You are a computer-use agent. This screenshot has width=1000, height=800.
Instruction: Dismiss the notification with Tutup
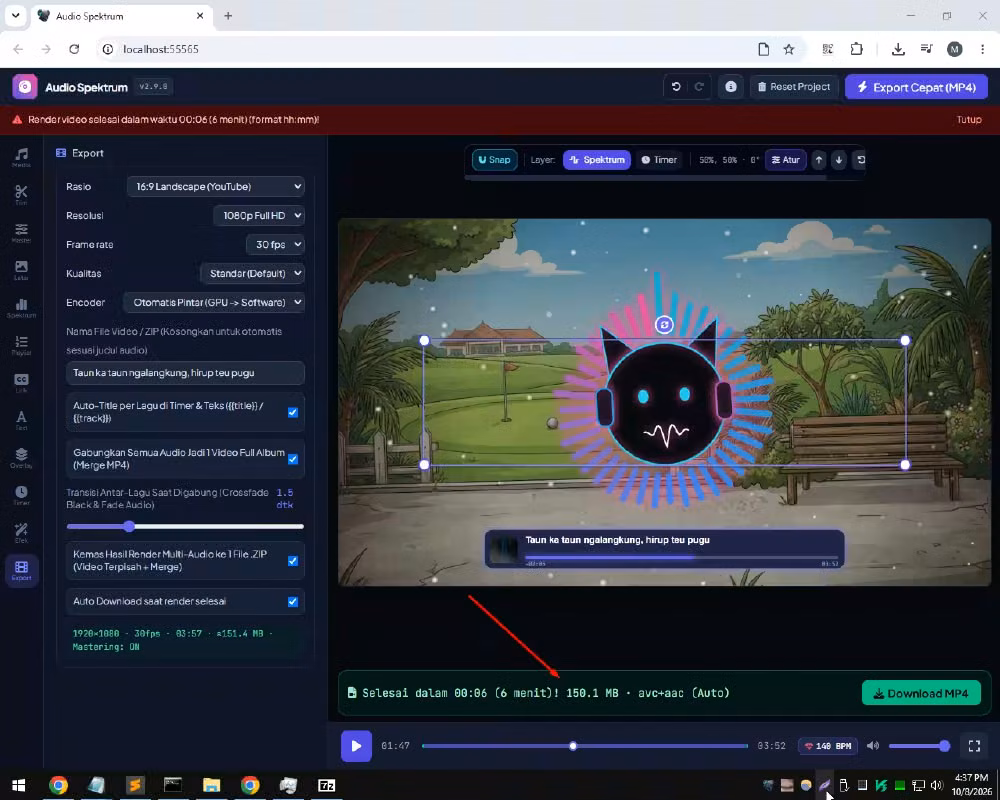pos(969,119)
